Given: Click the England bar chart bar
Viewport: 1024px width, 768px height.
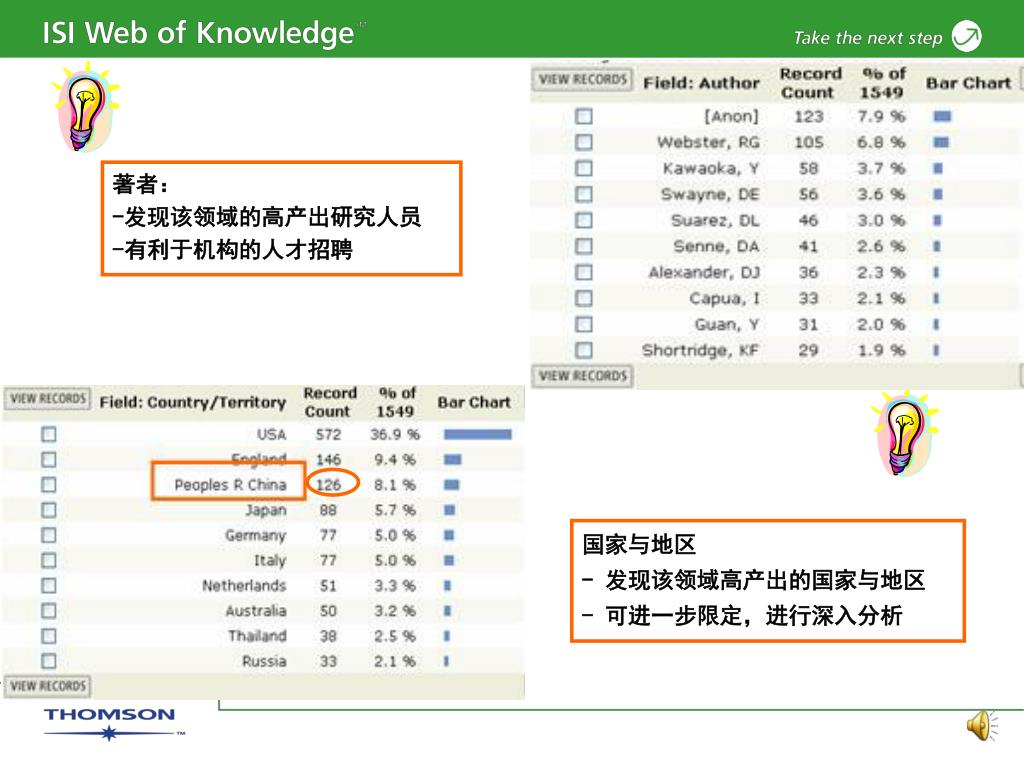Looking at the screenshot, I should coord(453,460).
